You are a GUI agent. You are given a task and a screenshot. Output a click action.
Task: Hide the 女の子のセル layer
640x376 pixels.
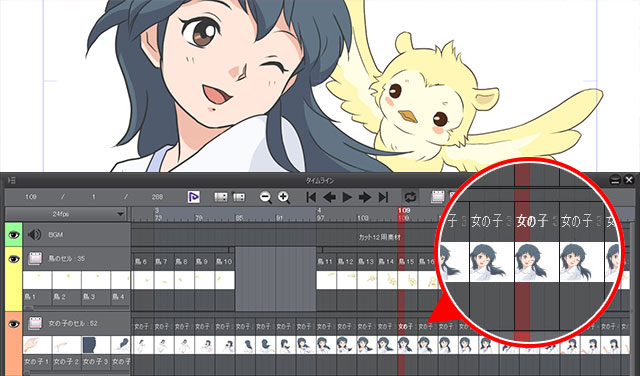13,324
